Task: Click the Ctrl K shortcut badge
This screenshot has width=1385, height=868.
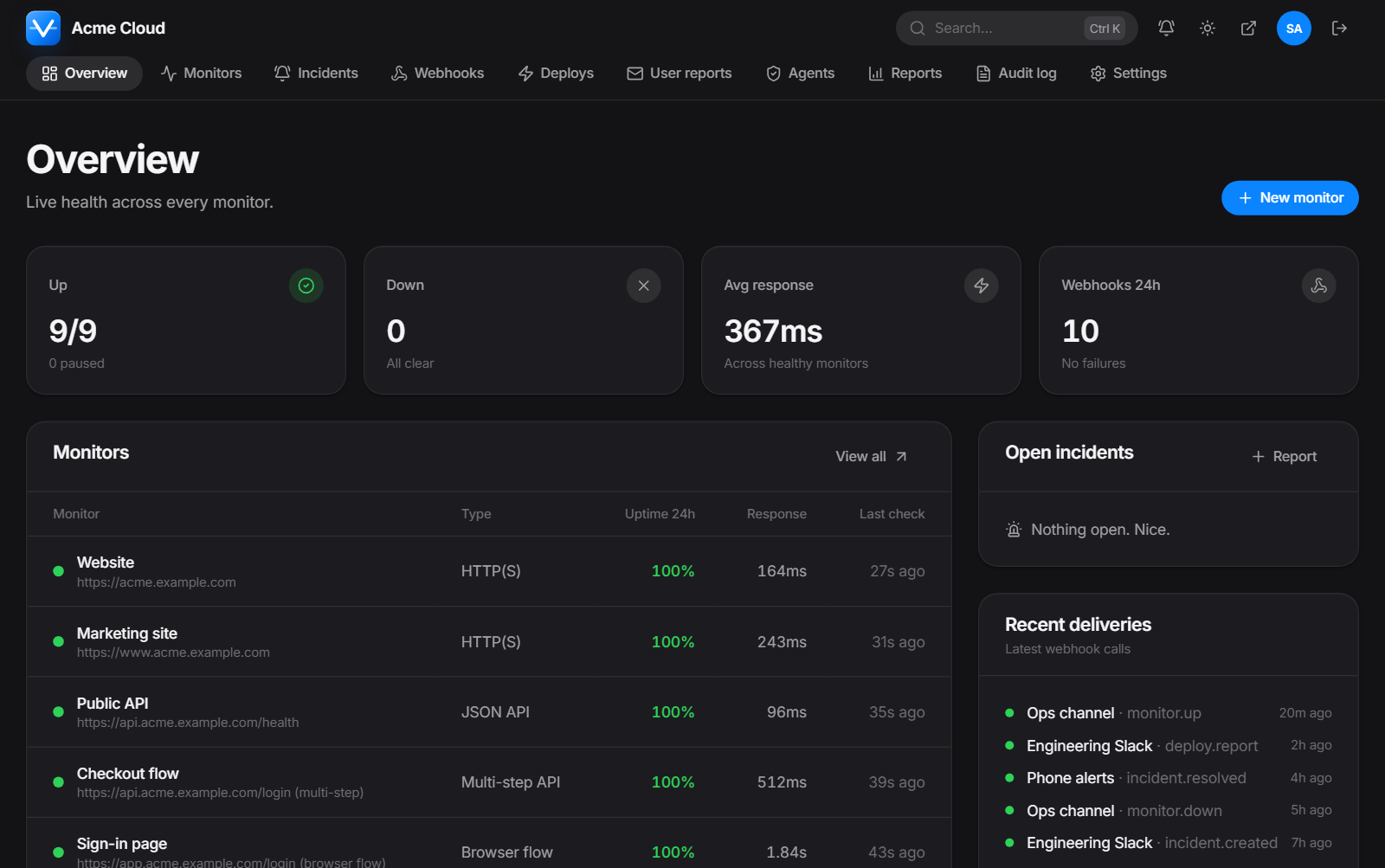Action: [1105, 29]
